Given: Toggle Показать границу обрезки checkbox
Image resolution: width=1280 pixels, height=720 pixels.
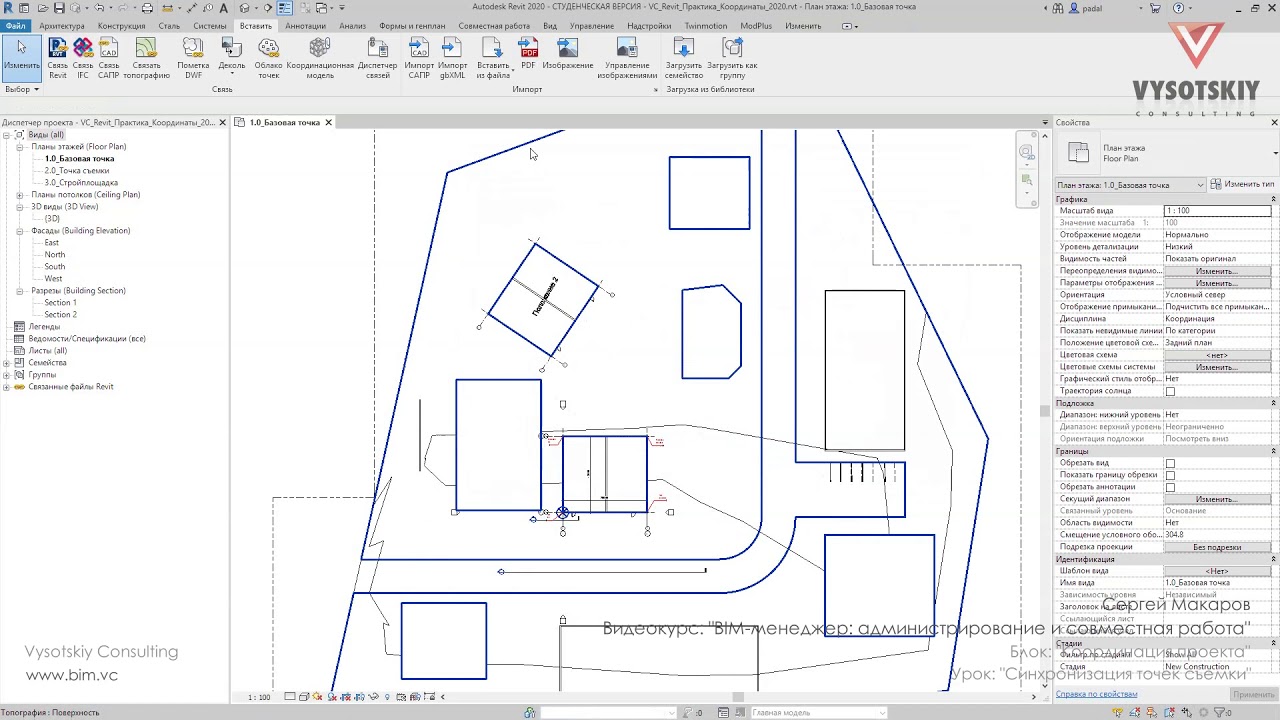Looking at the screenshot, I should [1170, 475].
